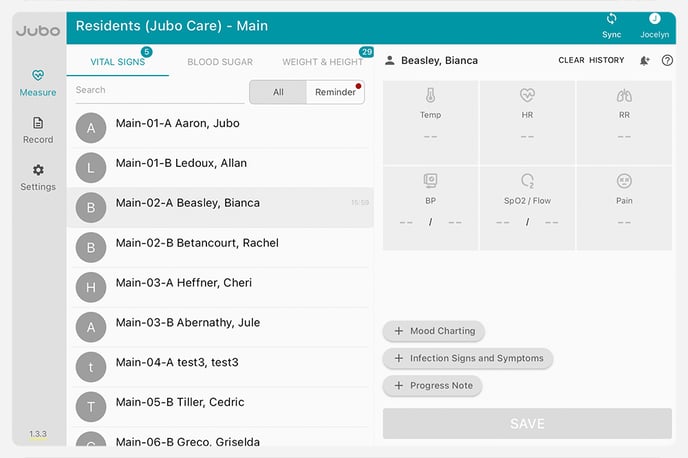The image size is (688, 458).
Task: Click avatar for Beasley, Bianca row
Action: coord(91,208)
